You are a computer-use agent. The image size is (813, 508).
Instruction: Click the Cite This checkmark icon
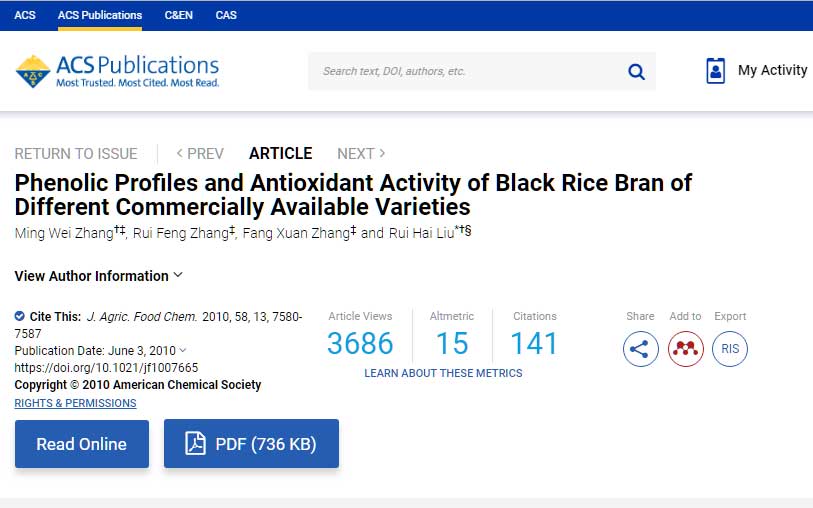(20, 317)
